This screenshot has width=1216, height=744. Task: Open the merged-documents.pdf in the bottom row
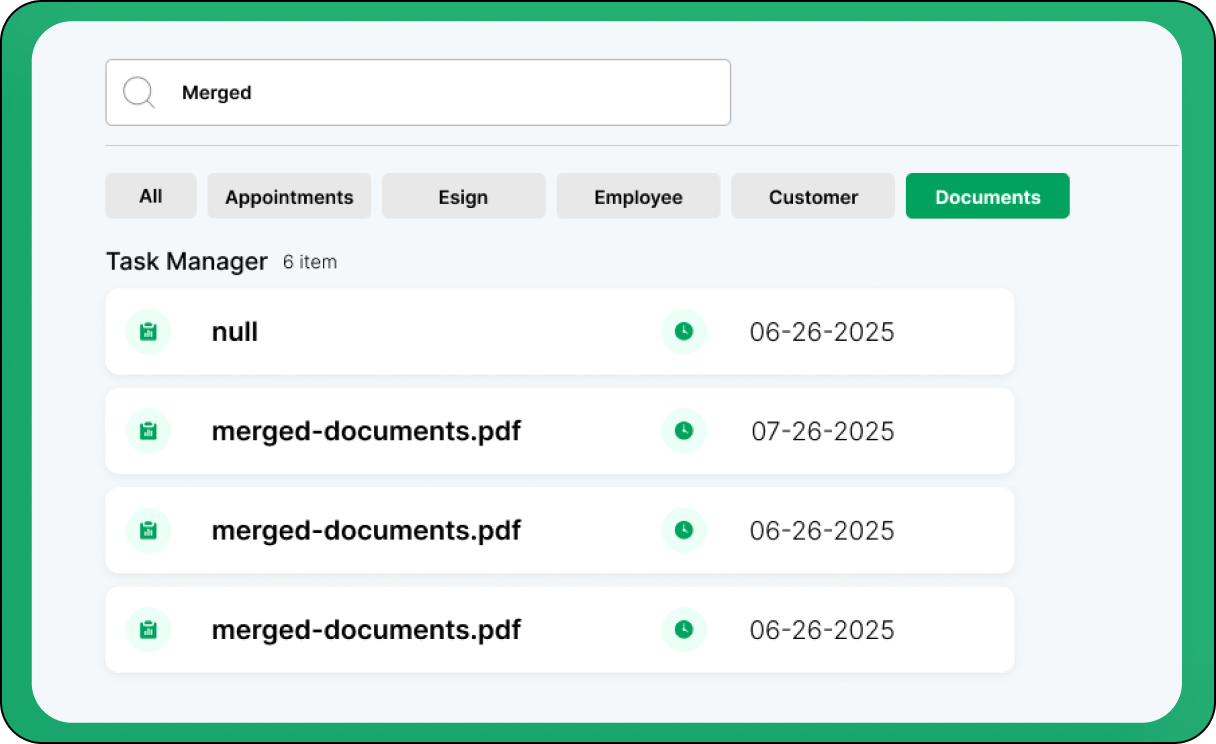(x=366, y=630)
